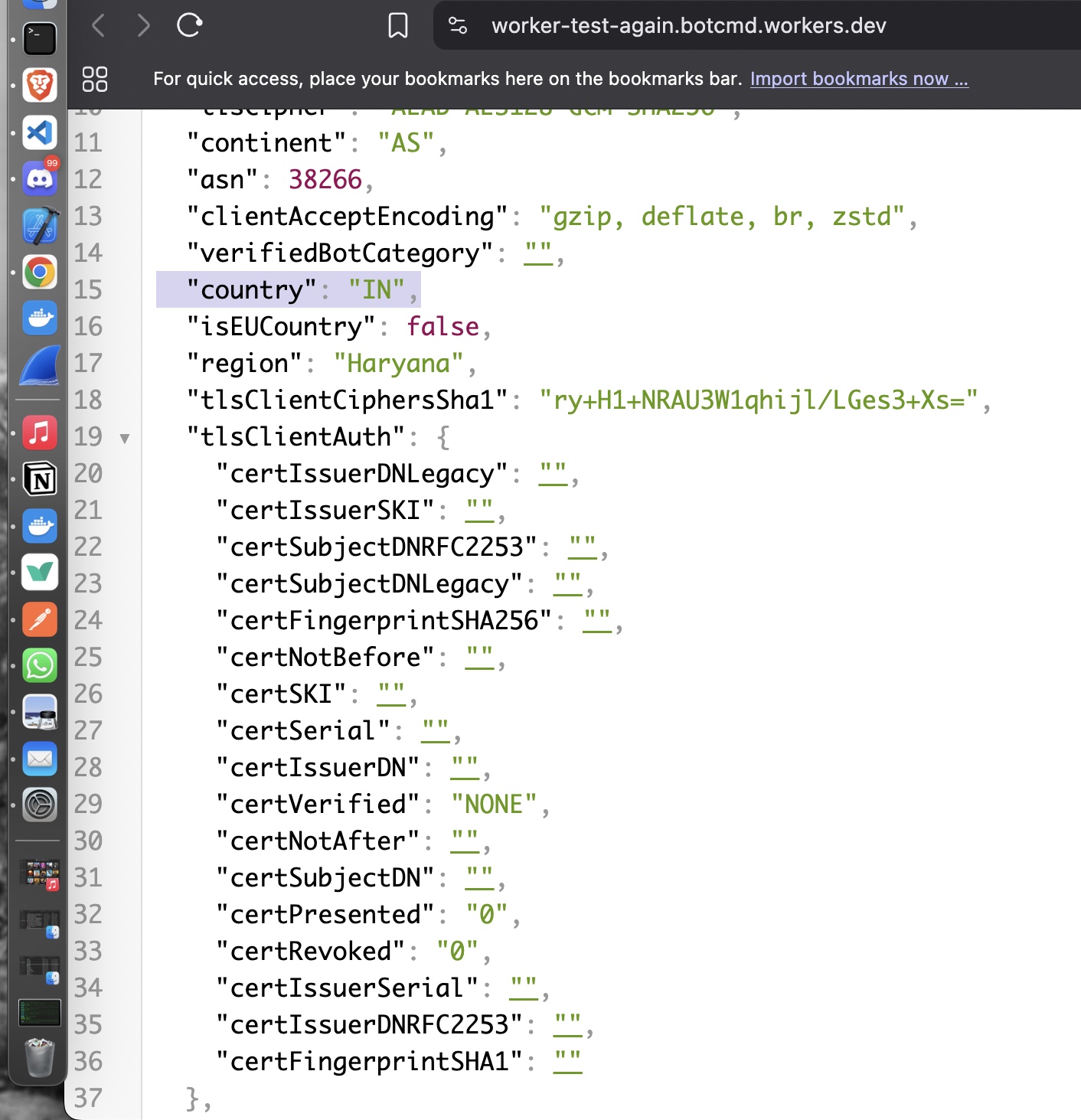1081x1120 pixels.
Task: Select the "gzip, deflate, br, zstd" value
Action: 722,217
